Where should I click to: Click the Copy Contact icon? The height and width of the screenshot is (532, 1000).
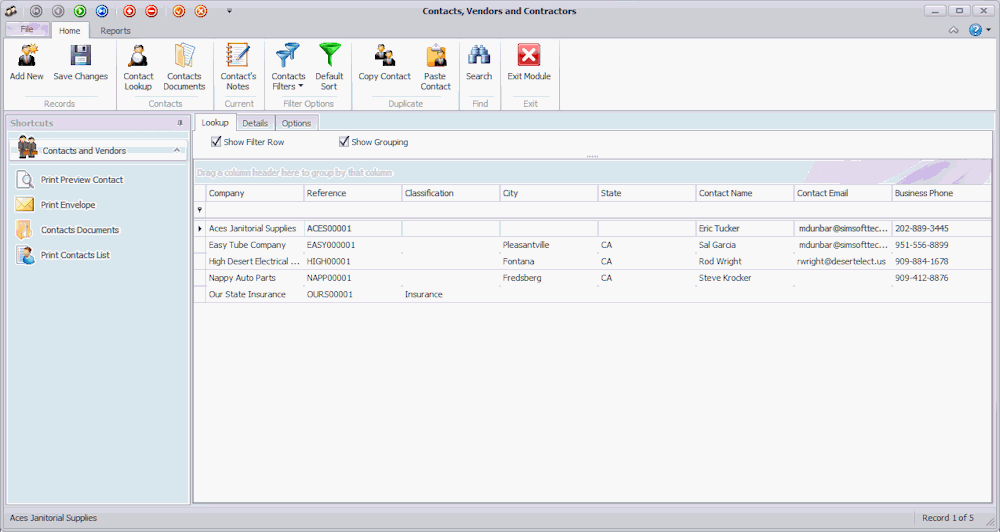384,56
